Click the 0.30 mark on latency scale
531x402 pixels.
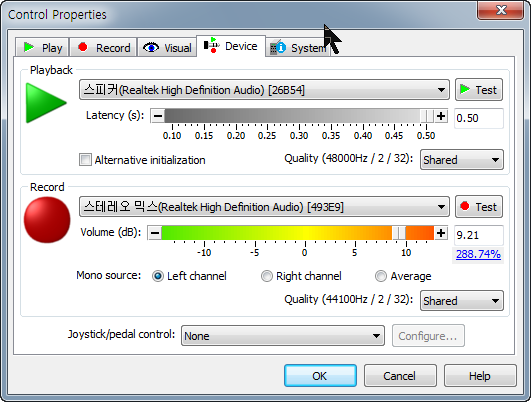299,136
